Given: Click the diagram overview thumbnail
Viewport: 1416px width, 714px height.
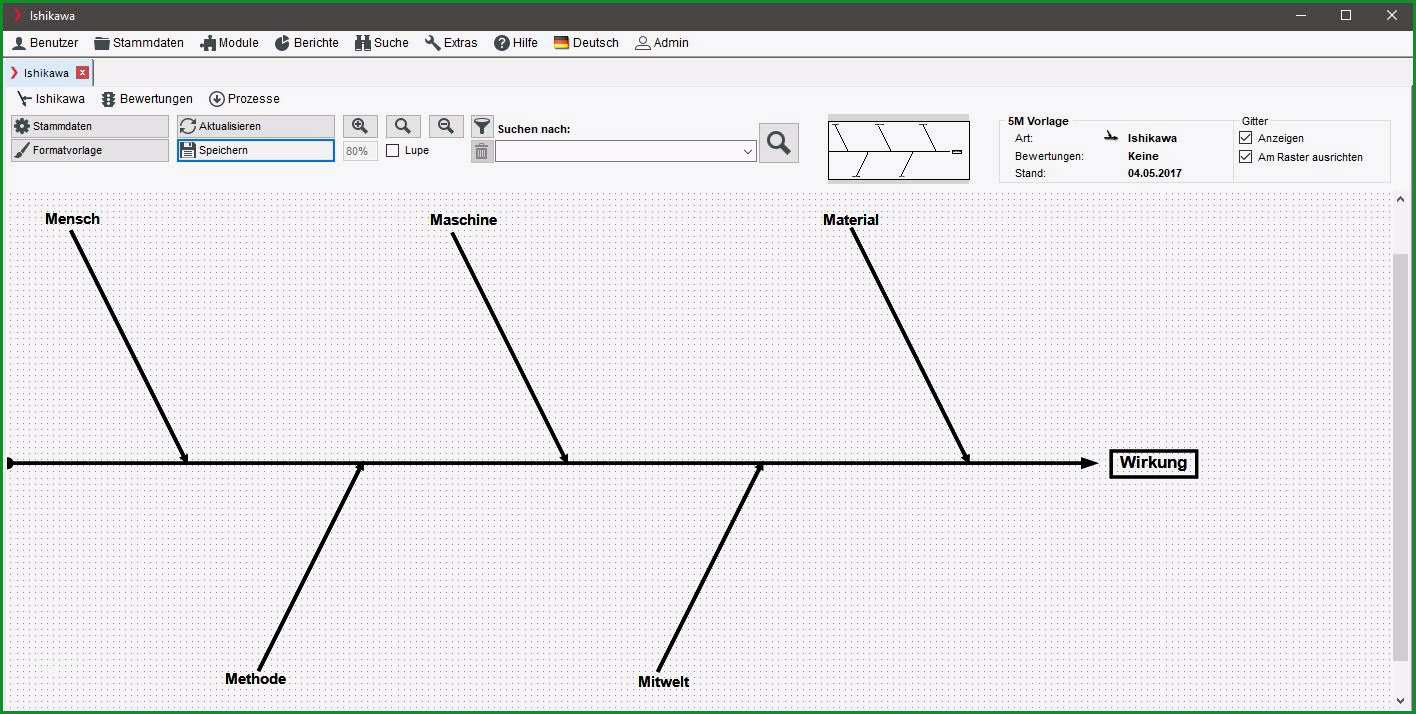Looking at the screenshot, I should pyautogui.click(x=899, y=150).
